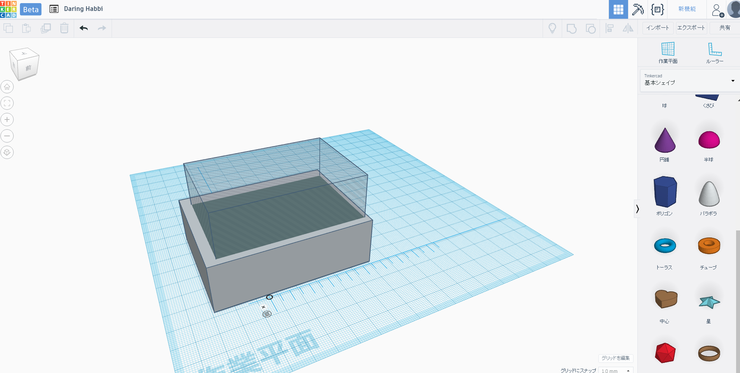
Task: Fit all shapes in view
Action: coord(7,103)
